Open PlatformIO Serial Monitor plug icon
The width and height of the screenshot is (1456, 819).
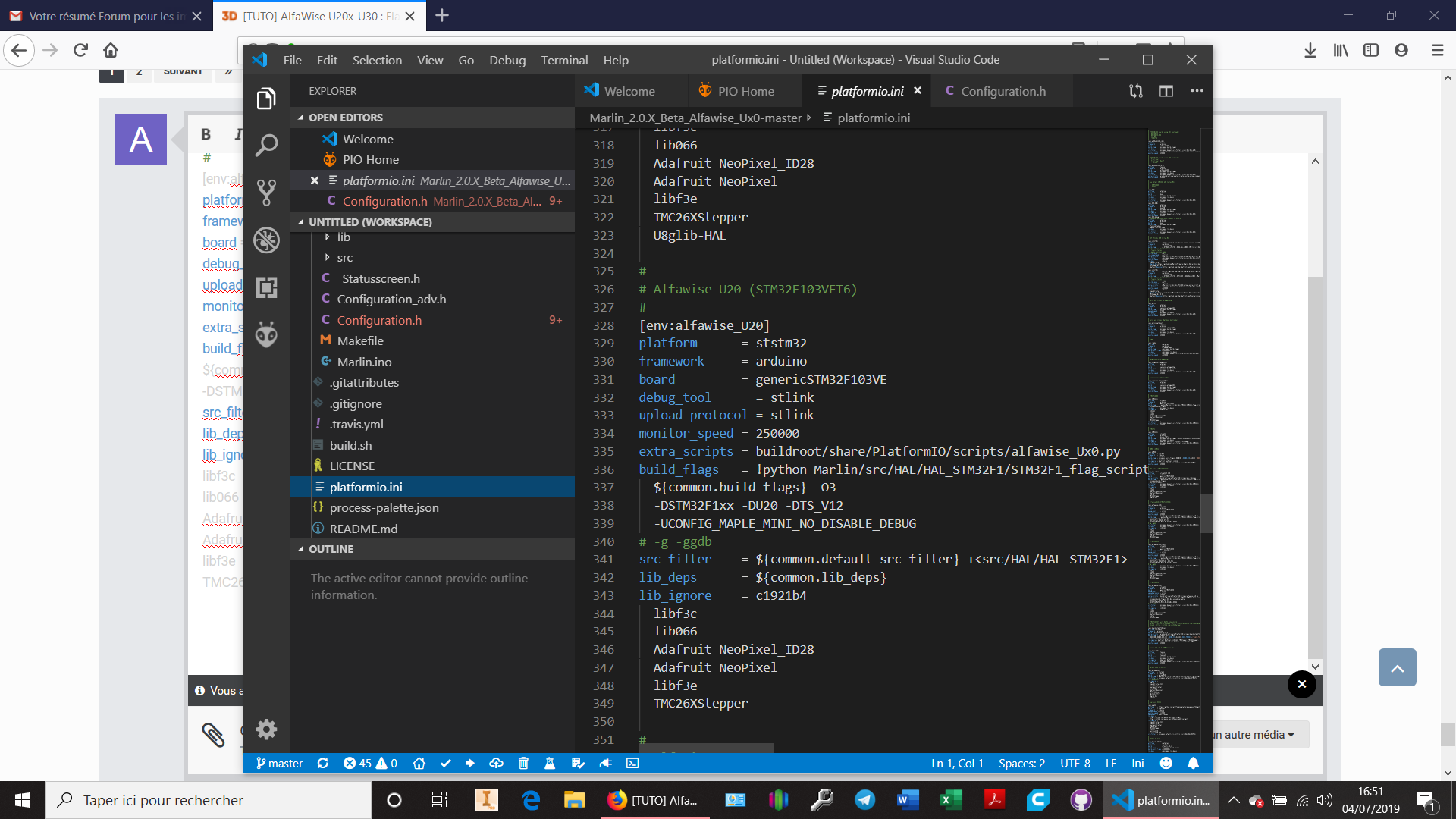point(605,764)
